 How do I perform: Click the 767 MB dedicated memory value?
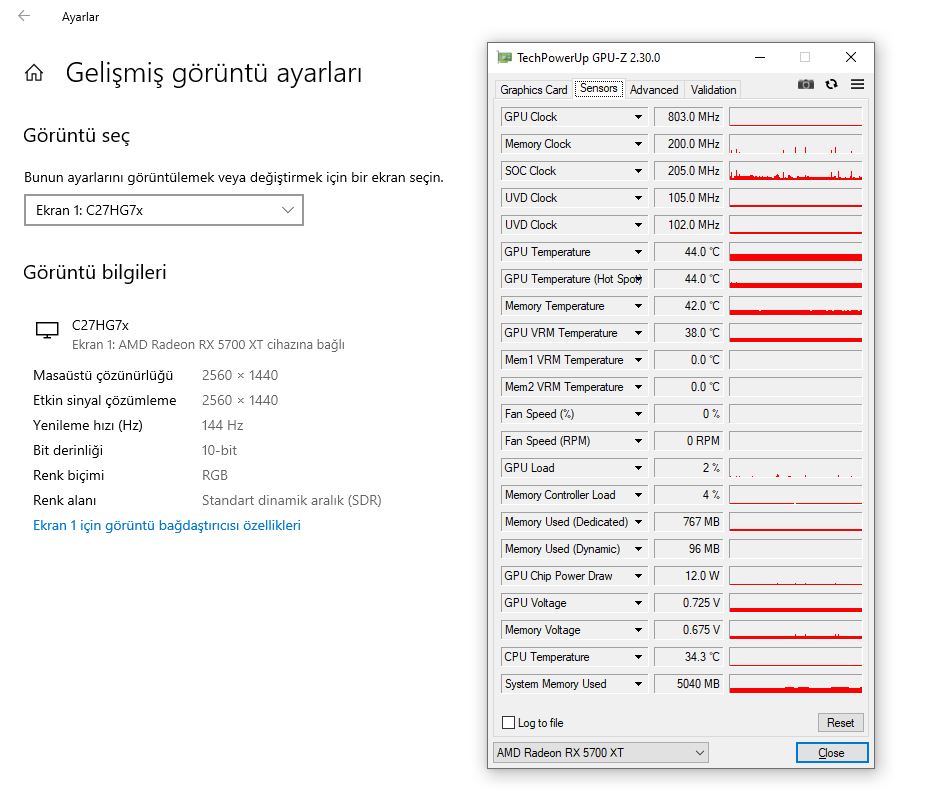pyautogui.click(x=689, y=522)
